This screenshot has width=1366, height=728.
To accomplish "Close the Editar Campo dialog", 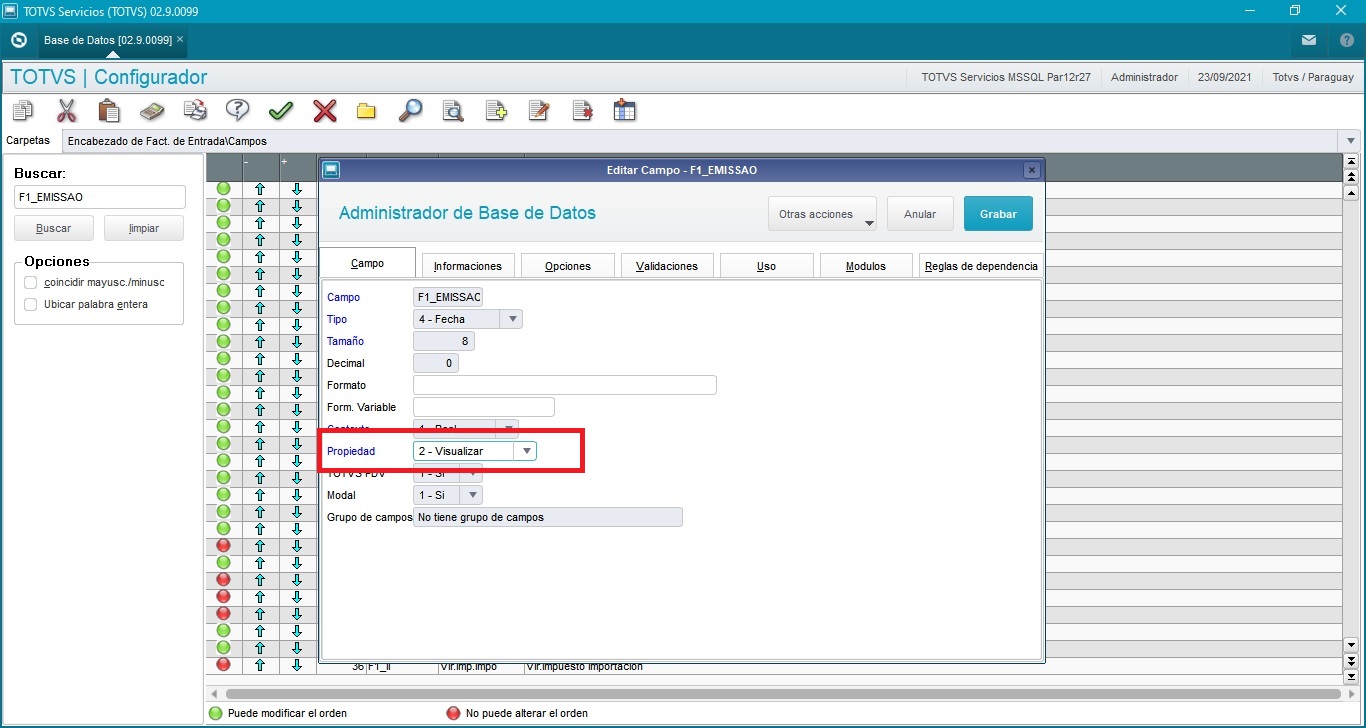I will [1031, 170].
